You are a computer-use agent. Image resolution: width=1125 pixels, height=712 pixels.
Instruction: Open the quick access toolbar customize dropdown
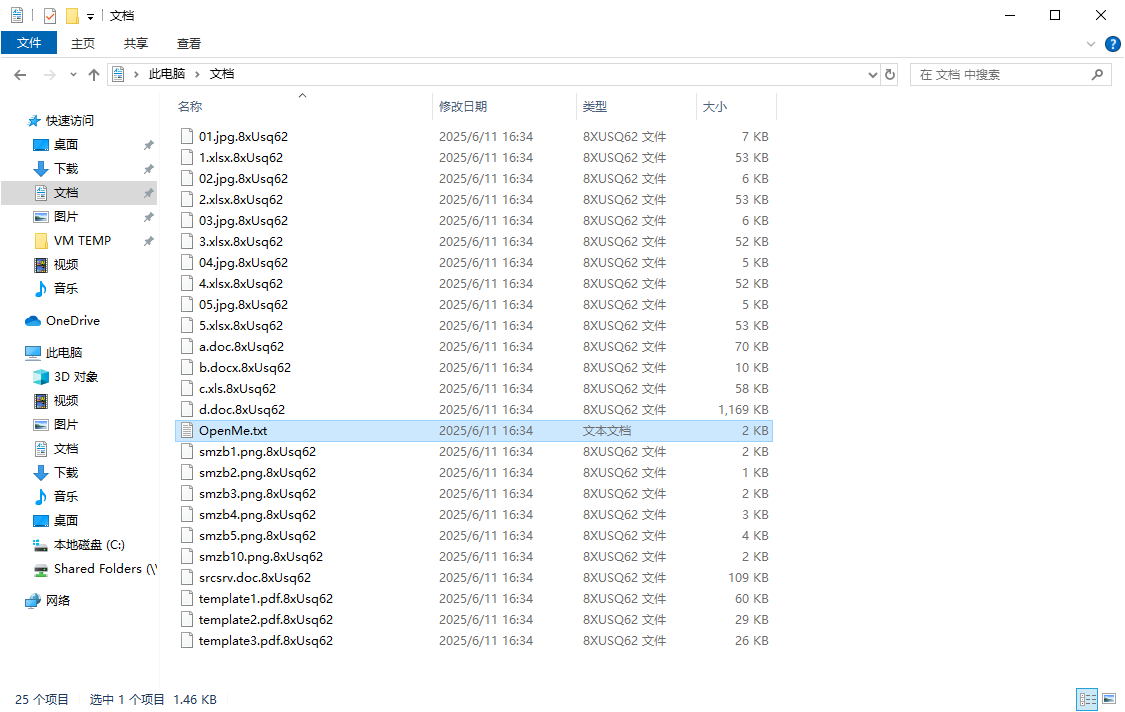point(90,16)
